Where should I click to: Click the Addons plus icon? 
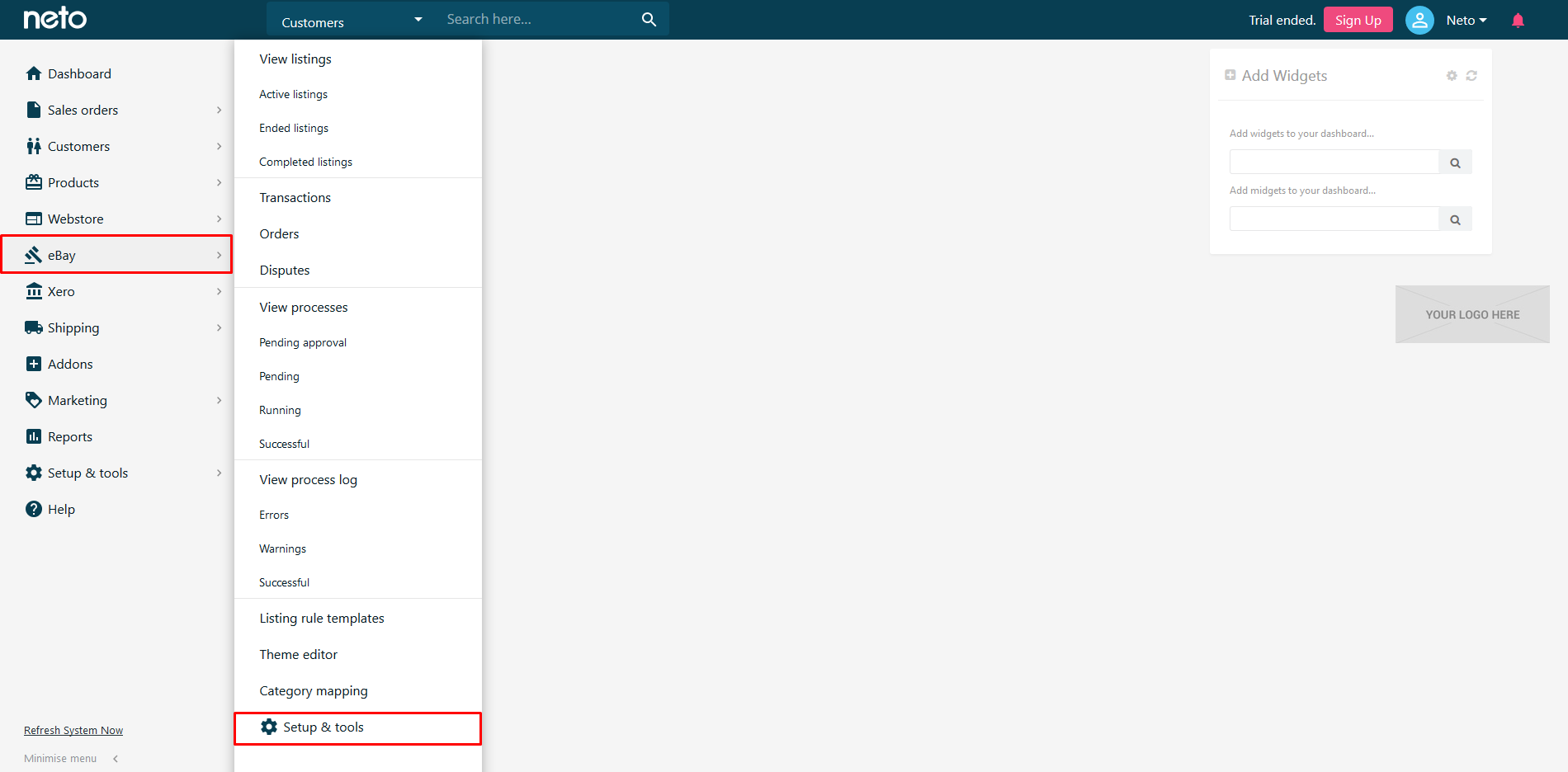point(34,364)
